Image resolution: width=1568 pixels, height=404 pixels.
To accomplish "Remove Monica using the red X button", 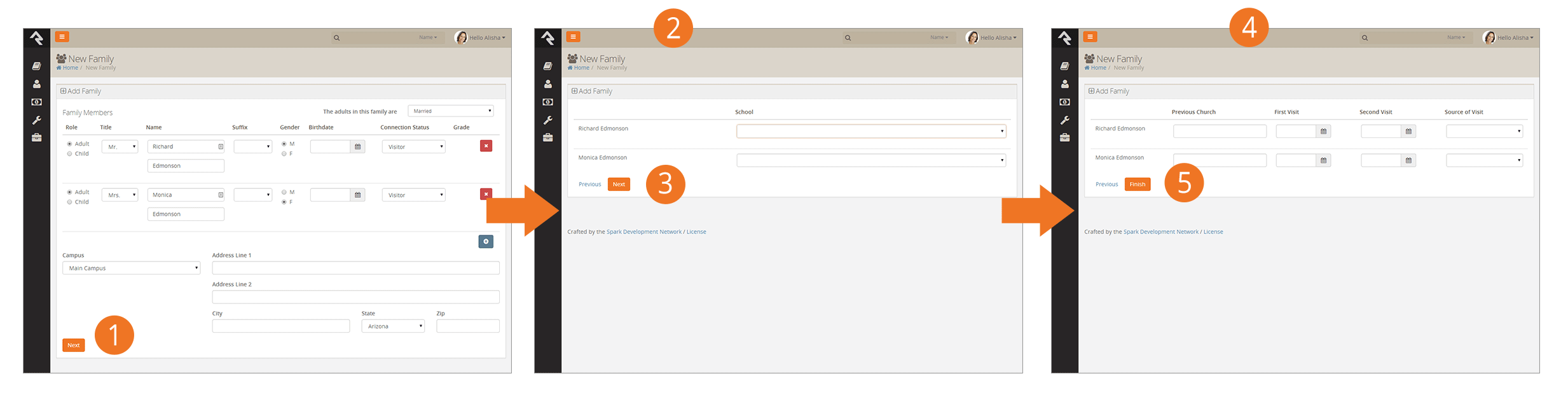I will [486, 194].
